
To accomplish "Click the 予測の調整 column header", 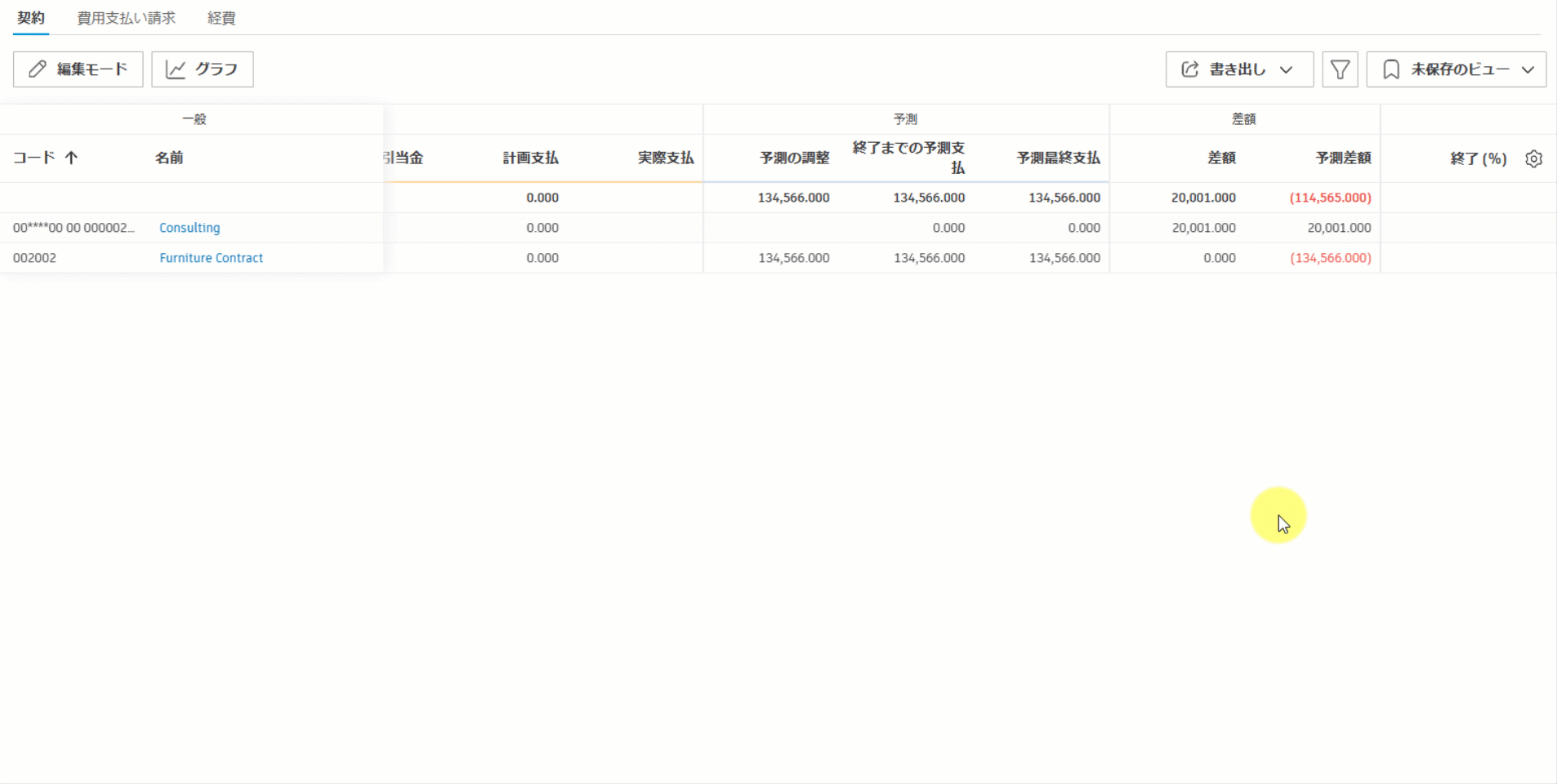I will 793,158.
